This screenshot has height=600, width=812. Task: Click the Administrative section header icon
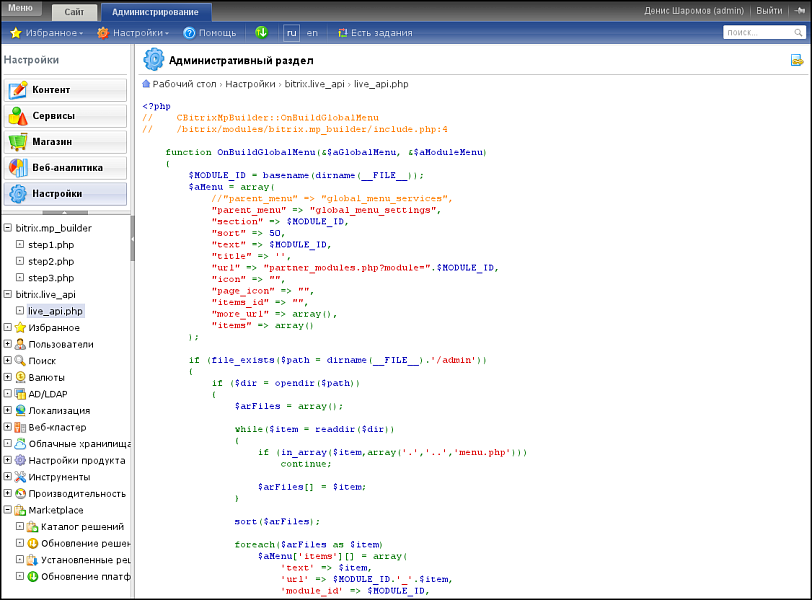click(x=153, y=60)
